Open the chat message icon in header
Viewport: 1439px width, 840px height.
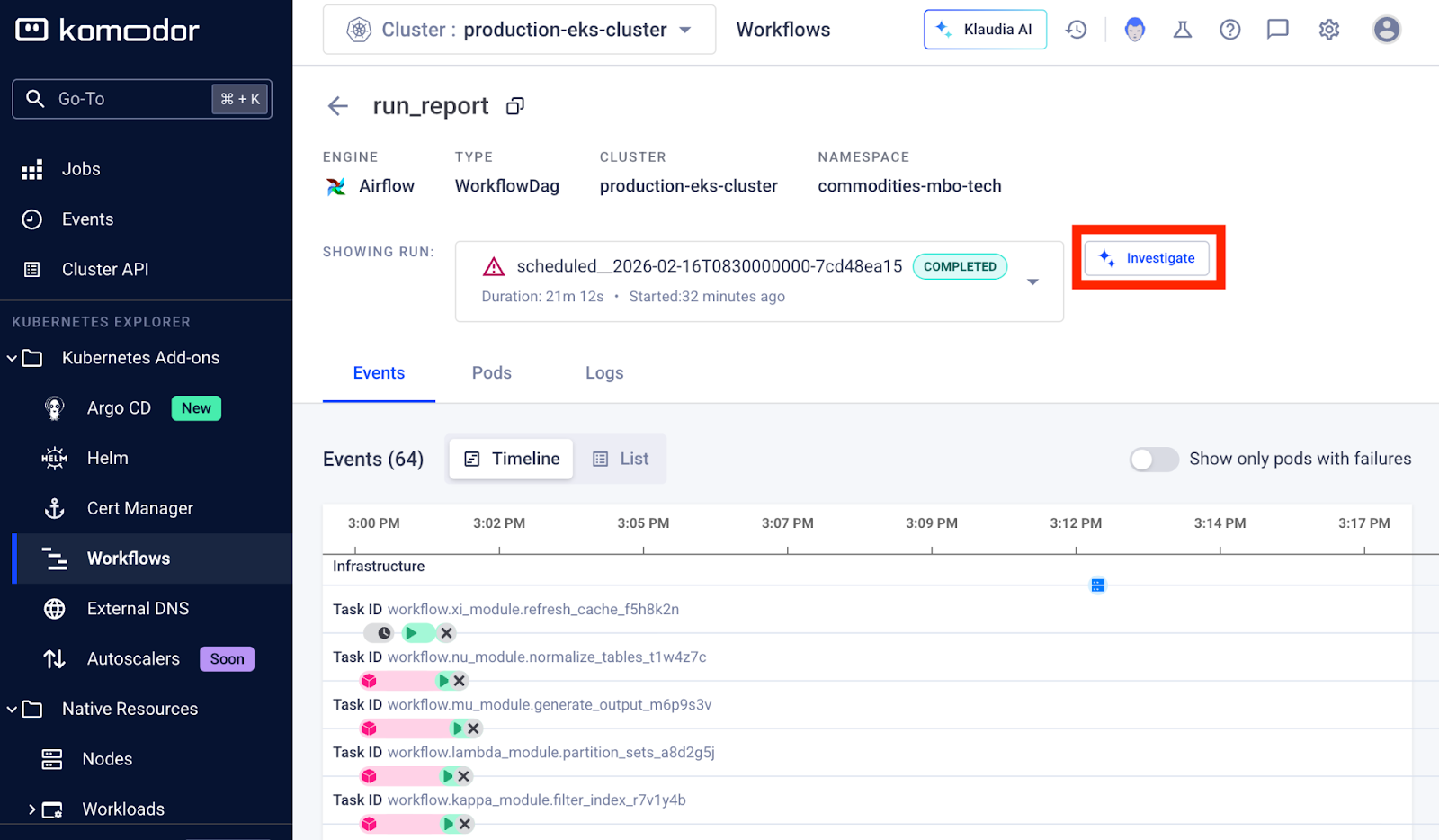click(x=1277, y=30)
